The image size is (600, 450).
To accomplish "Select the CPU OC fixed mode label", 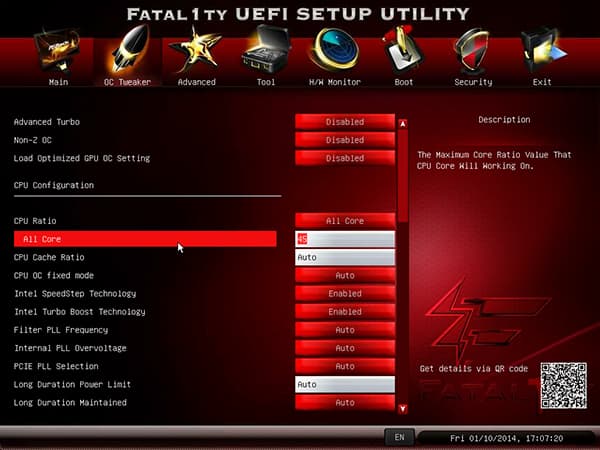I will pyautogui.click(x=54, y=276).
